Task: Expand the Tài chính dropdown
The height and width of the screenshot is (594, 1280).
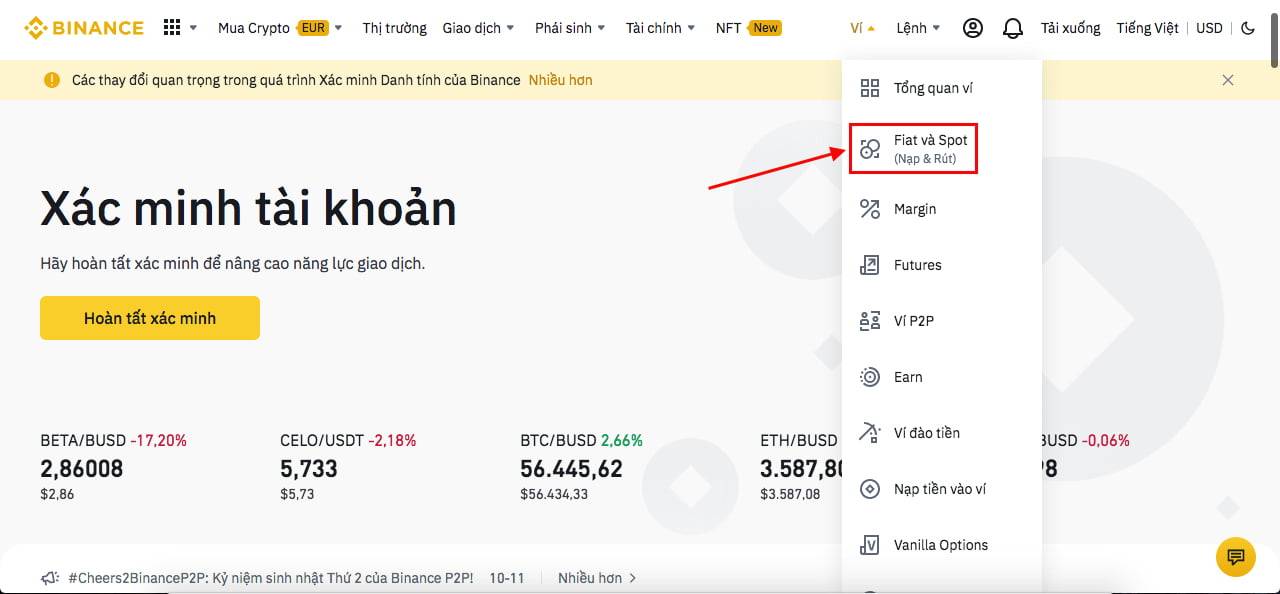Action: pos(660,28)
